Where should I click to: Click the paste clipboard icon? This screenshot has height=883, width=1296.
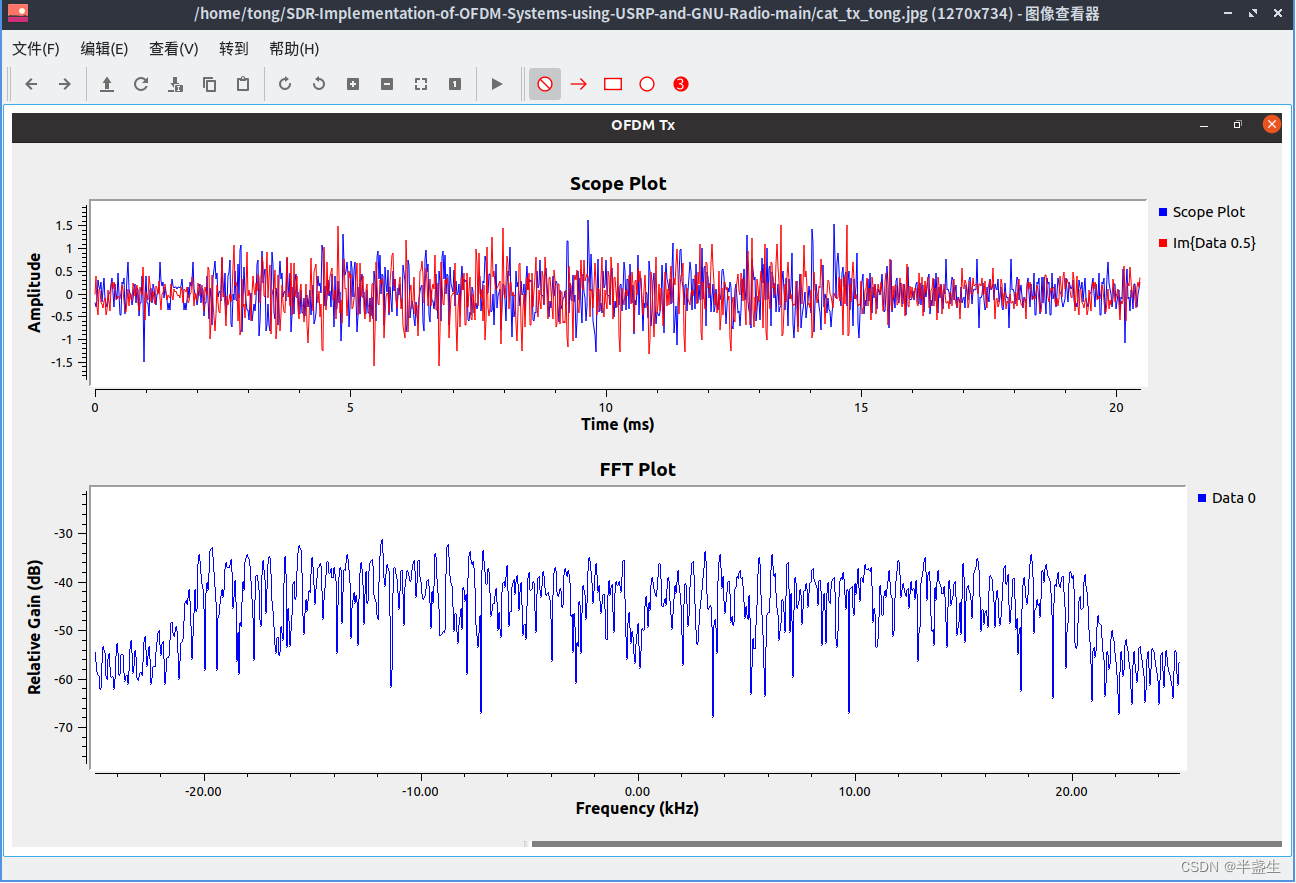coord(243,84)
